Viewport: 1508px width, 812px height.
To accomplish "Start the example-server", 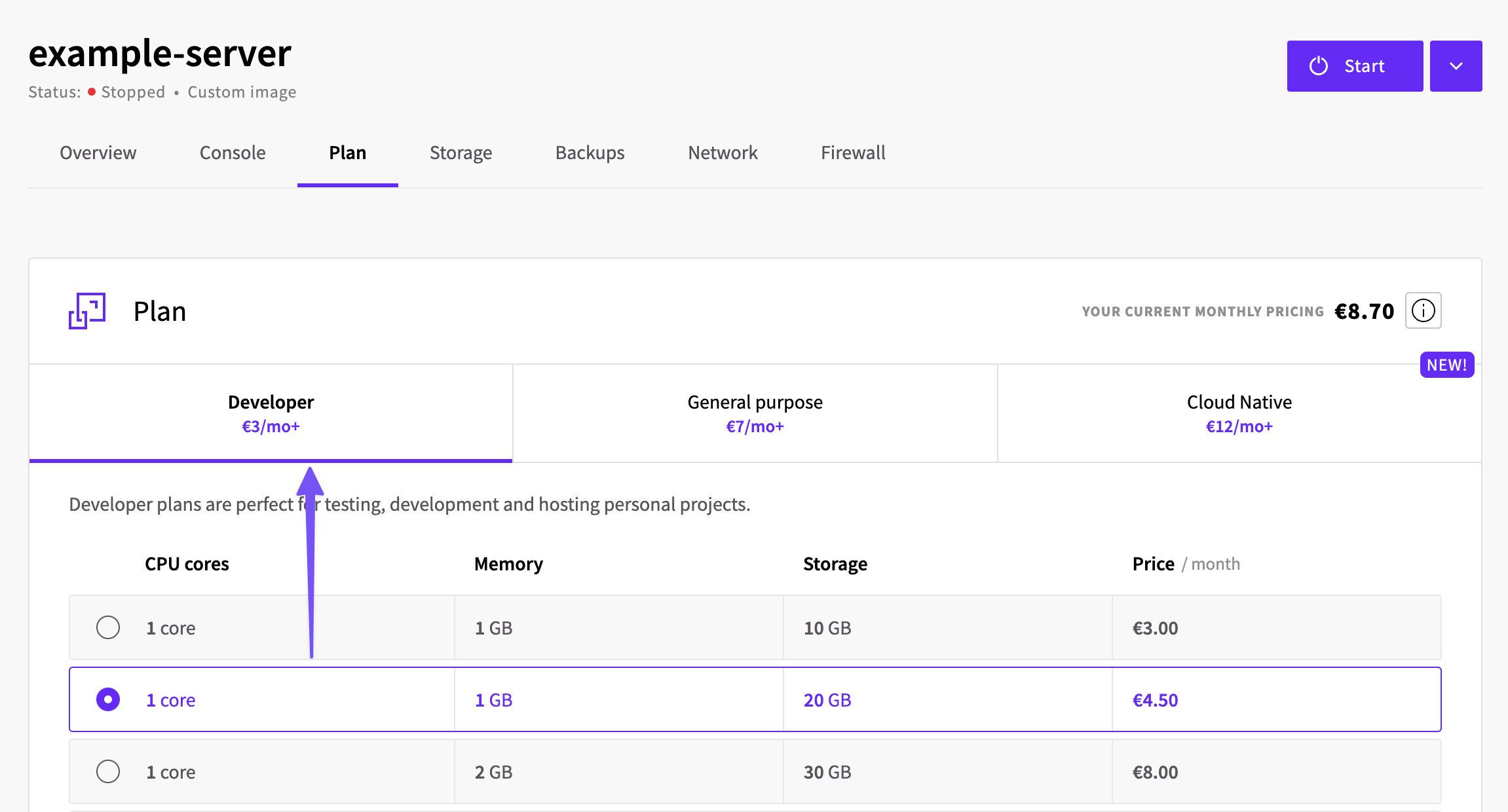I will click(x=1355, y=66).
